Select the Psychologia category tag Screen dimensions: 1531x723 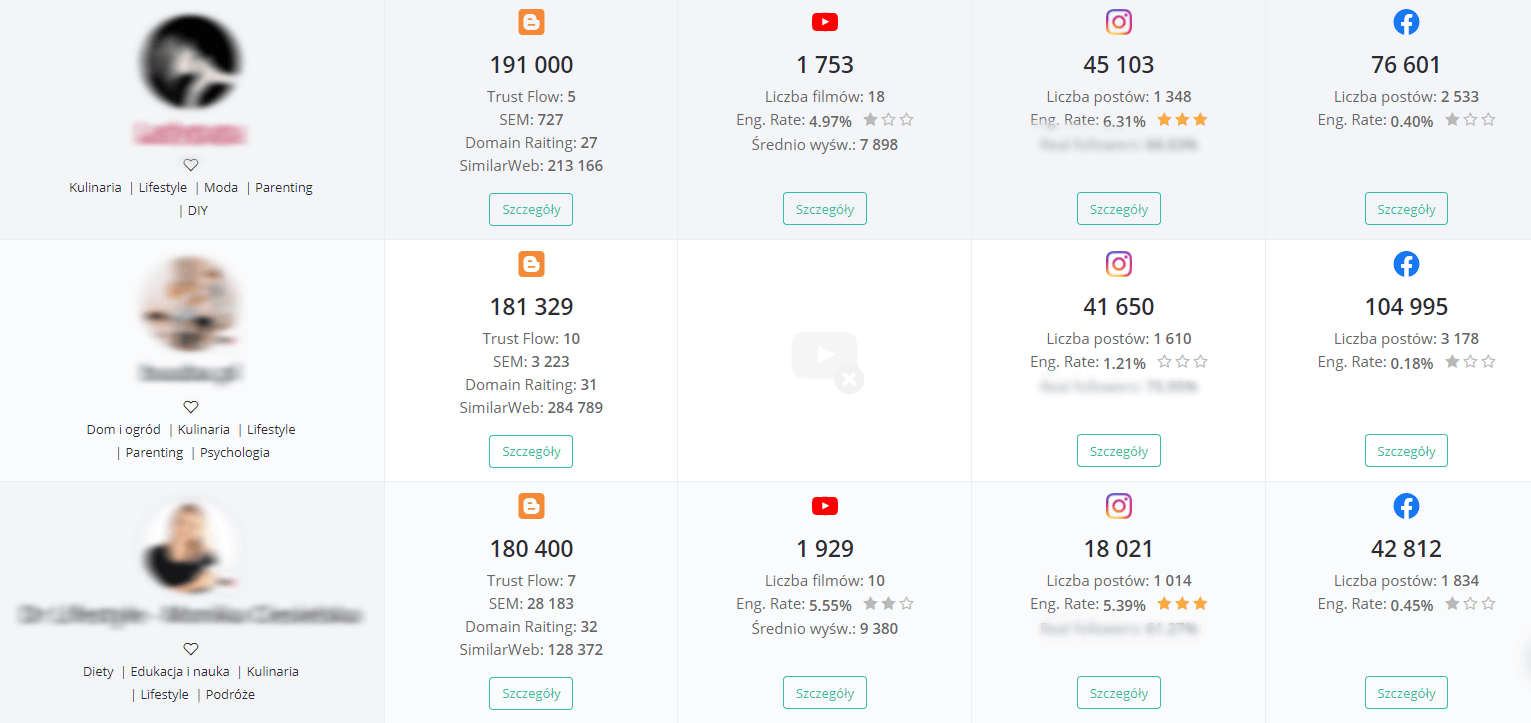(235, 453)
